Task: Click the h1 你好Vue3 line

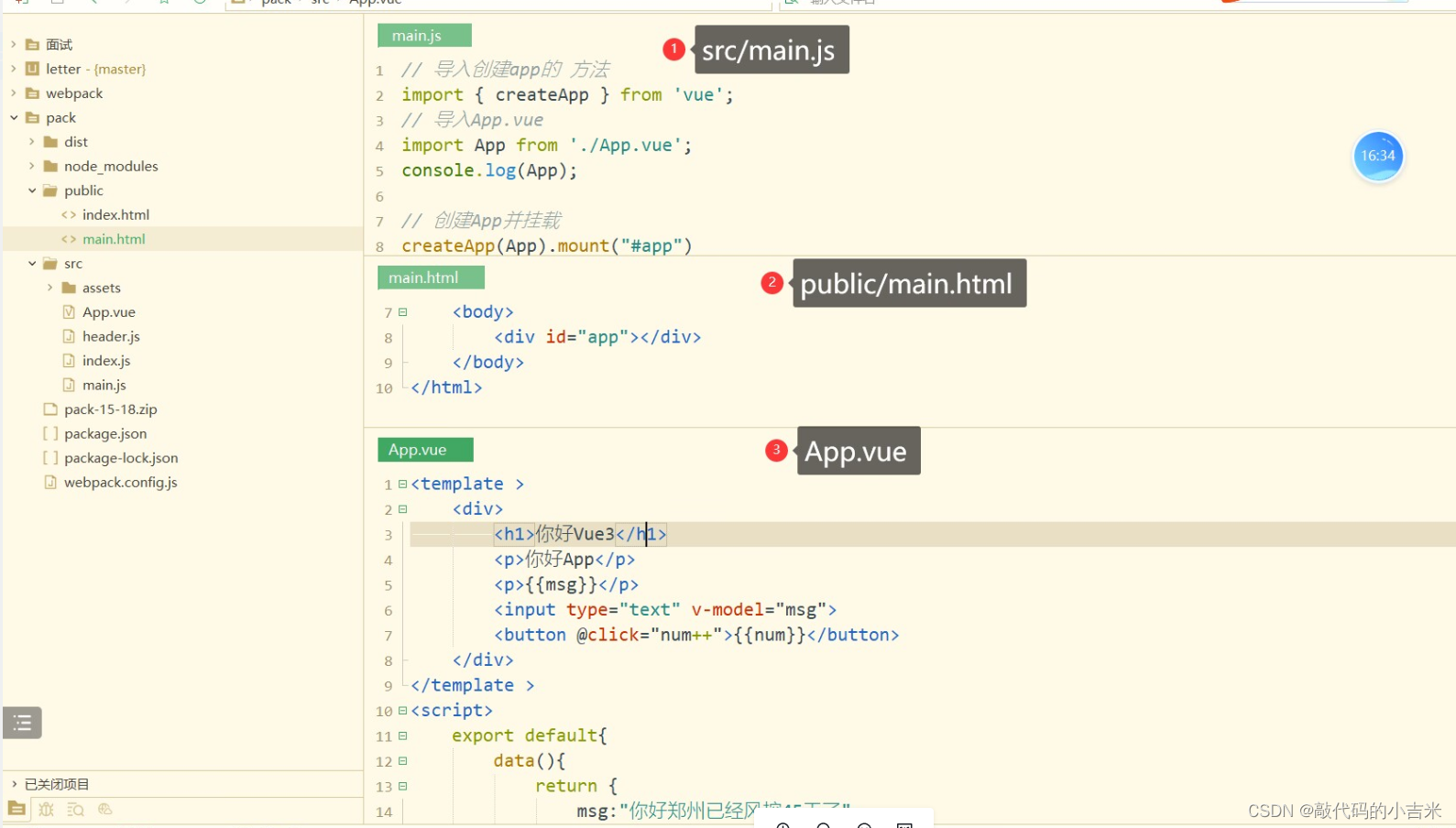Action: coord(580,534)
